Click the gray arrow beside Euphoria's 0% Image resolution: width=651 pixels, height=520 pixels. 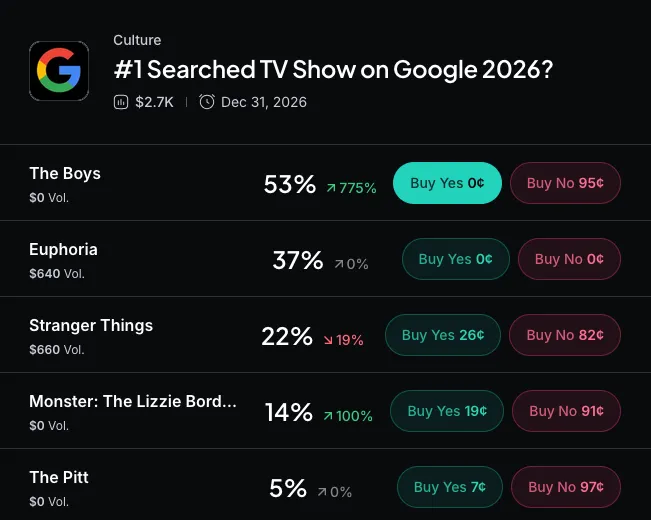tap(339, 264)
